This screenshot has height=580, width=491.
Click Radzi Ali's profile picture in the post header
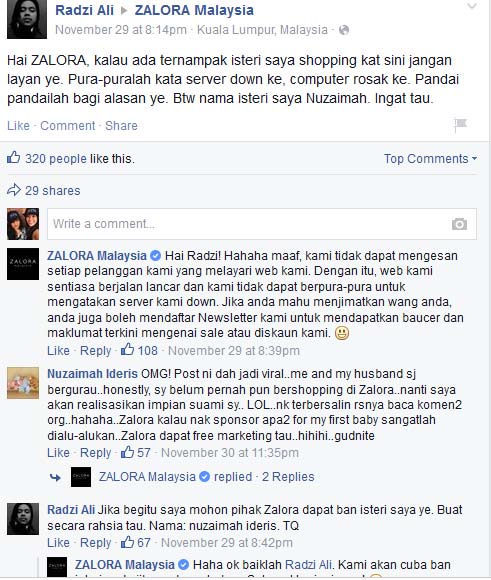coord(27,19)
